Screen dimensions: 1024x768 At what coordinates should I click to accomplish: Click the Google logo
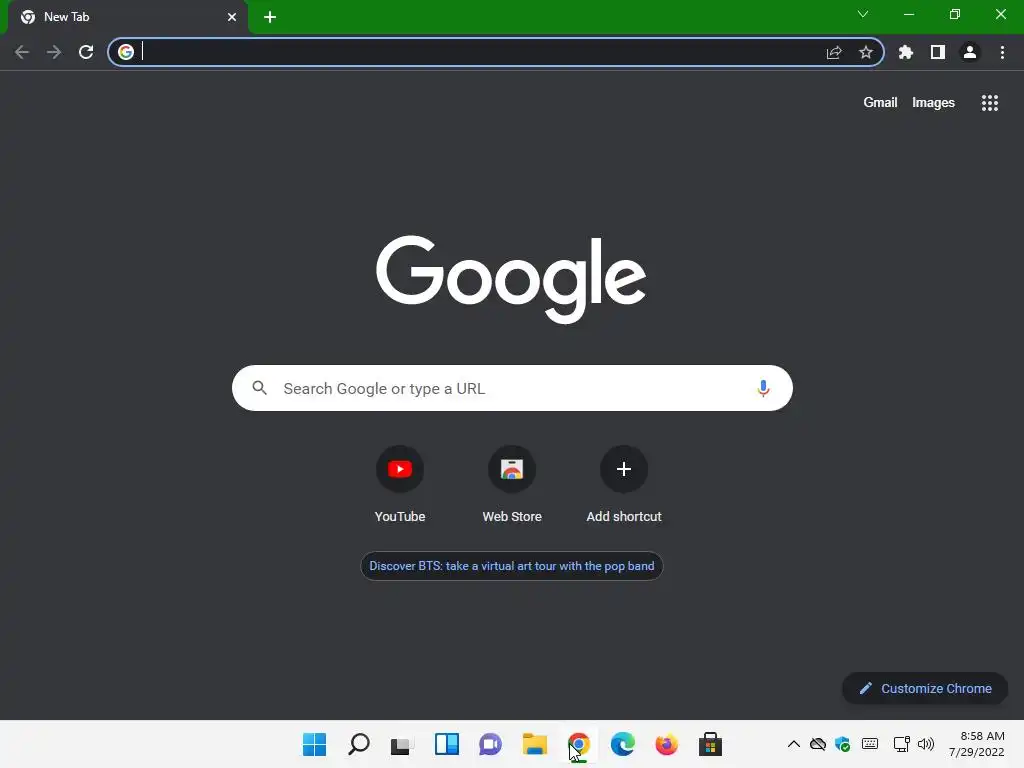[511, 279]
